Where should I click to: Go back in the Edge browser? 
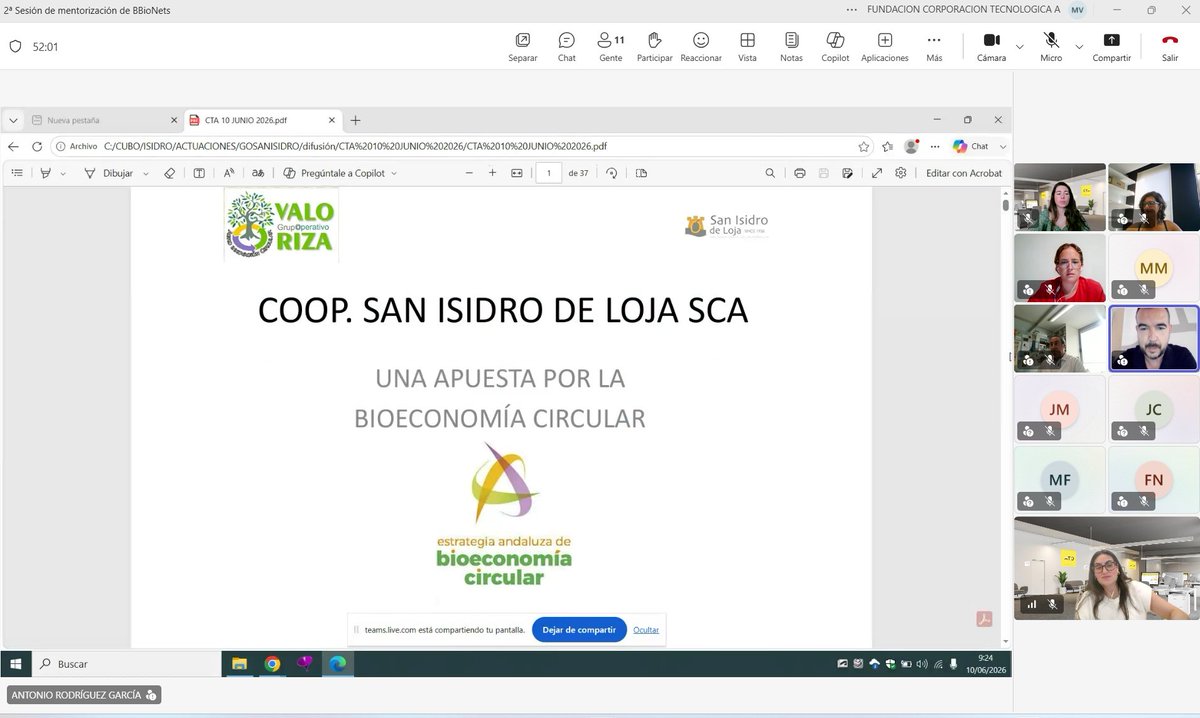(14, 146)
